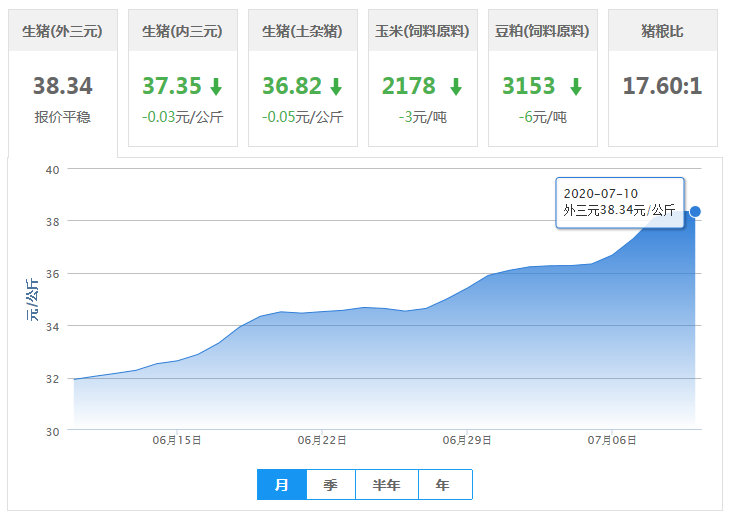Screen dimensions: 732x519
Task: Click the down arrow next to 3153
Action: coord(575,87)
